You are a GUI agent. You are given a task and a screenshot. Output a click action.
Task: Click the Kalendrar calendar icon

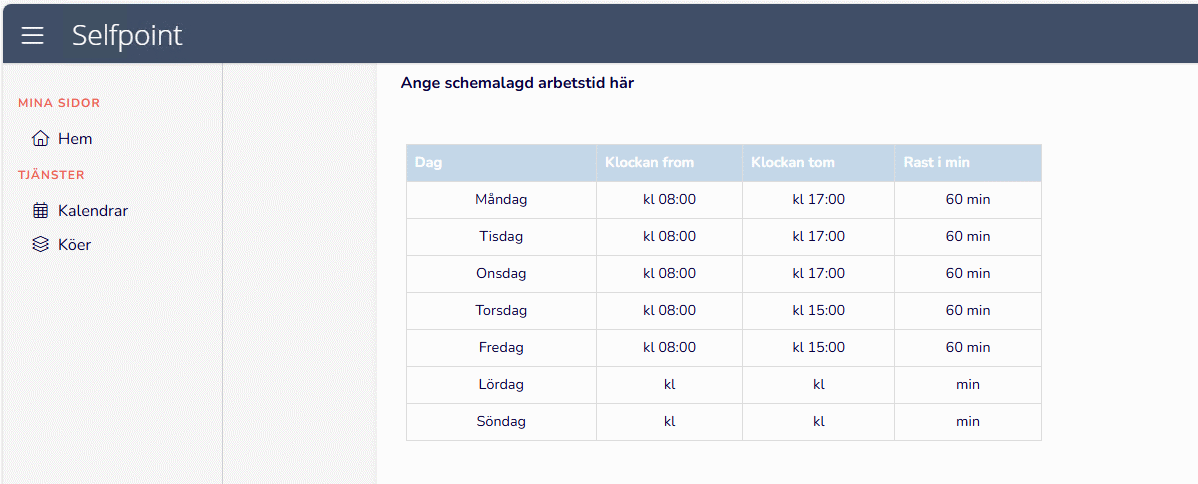(40, 211)
